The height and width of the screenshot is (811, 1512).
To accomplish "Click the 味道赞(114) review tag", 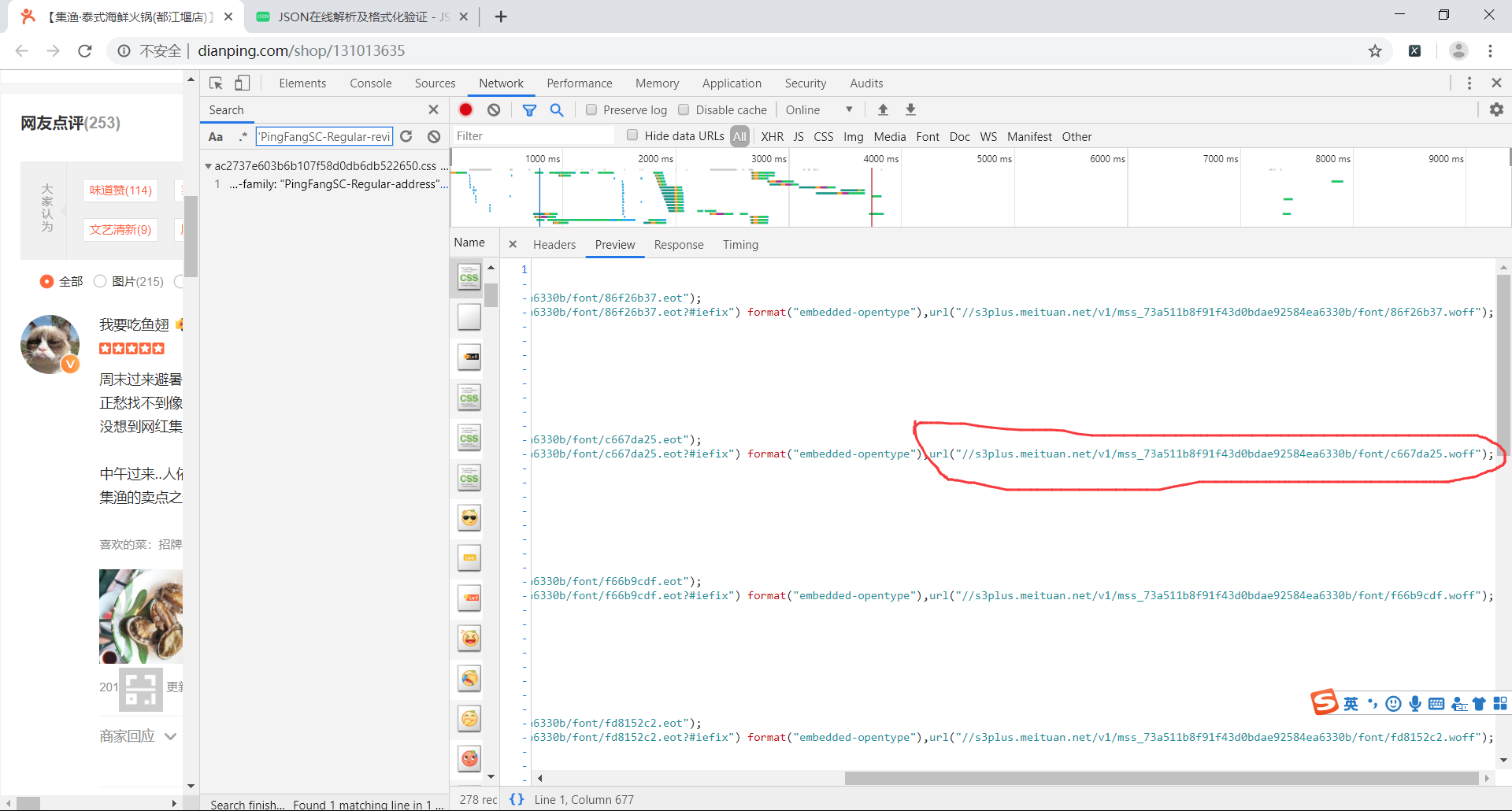I will pyautogui.click(x=120, y=191).
